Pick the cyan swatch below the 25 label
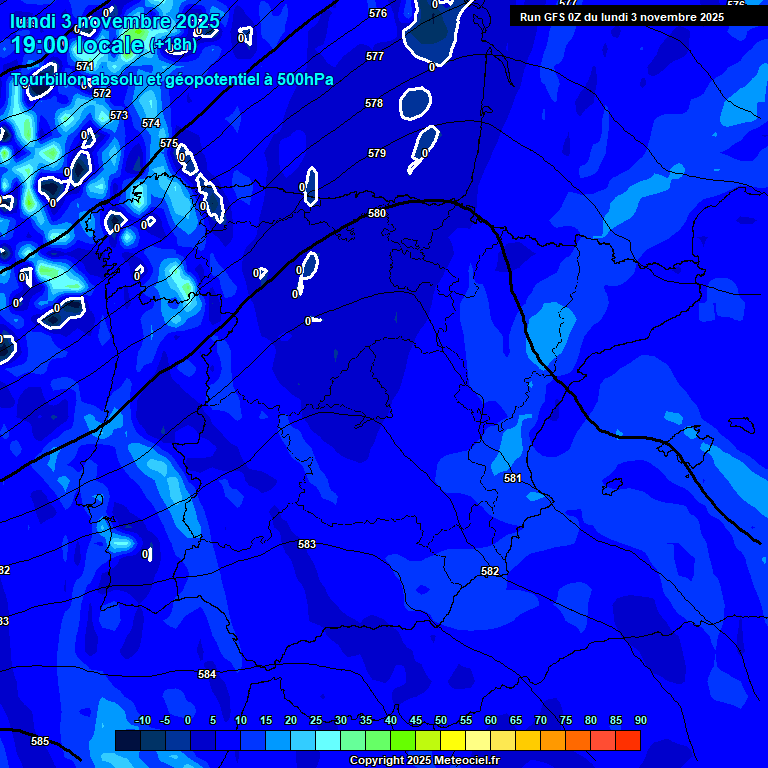The width and height of the screenshot is (768, 768). point(328,741)
